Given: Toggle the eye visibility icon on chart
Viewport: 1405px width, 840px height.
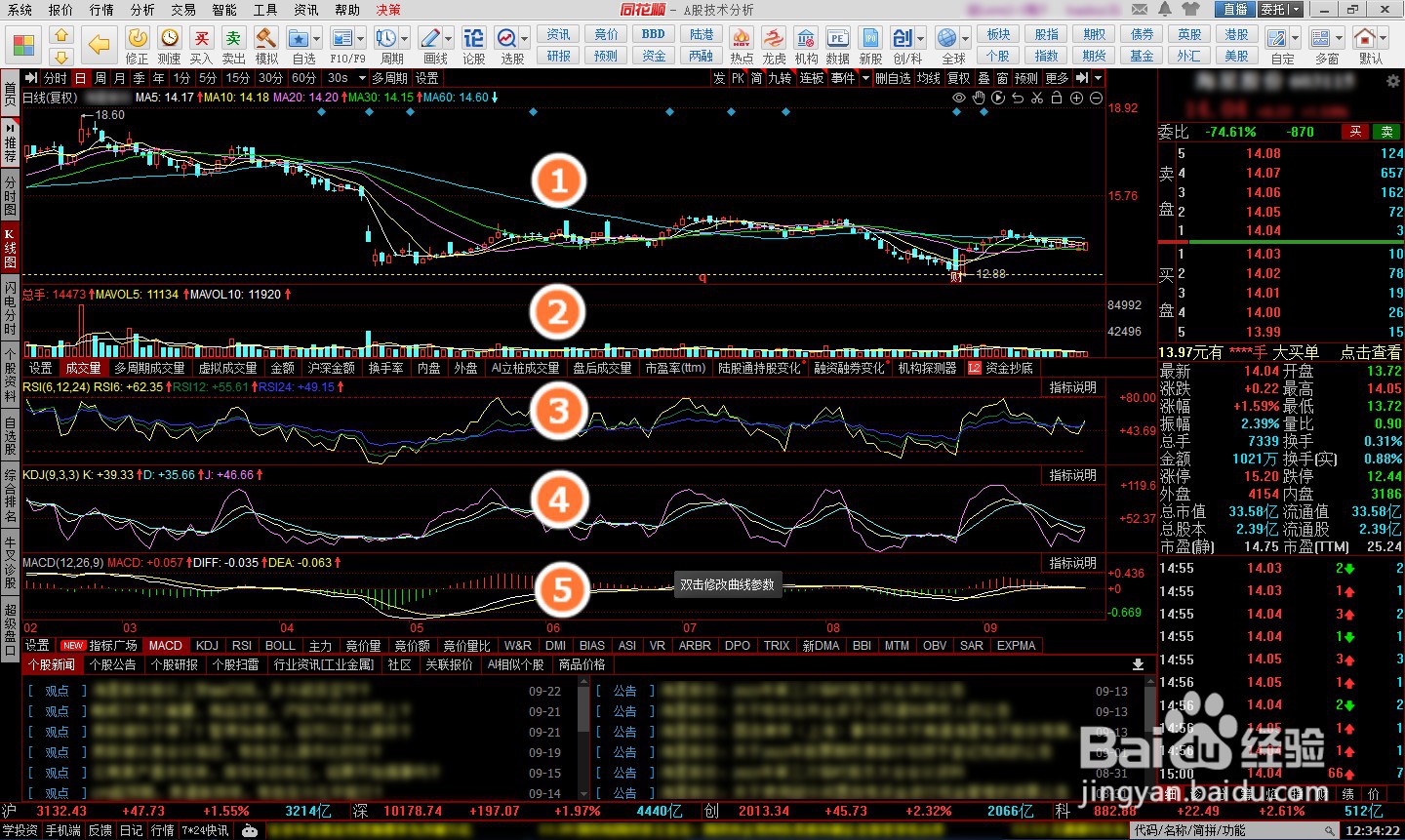Looking at the screenshot, I should click(959, 98).
